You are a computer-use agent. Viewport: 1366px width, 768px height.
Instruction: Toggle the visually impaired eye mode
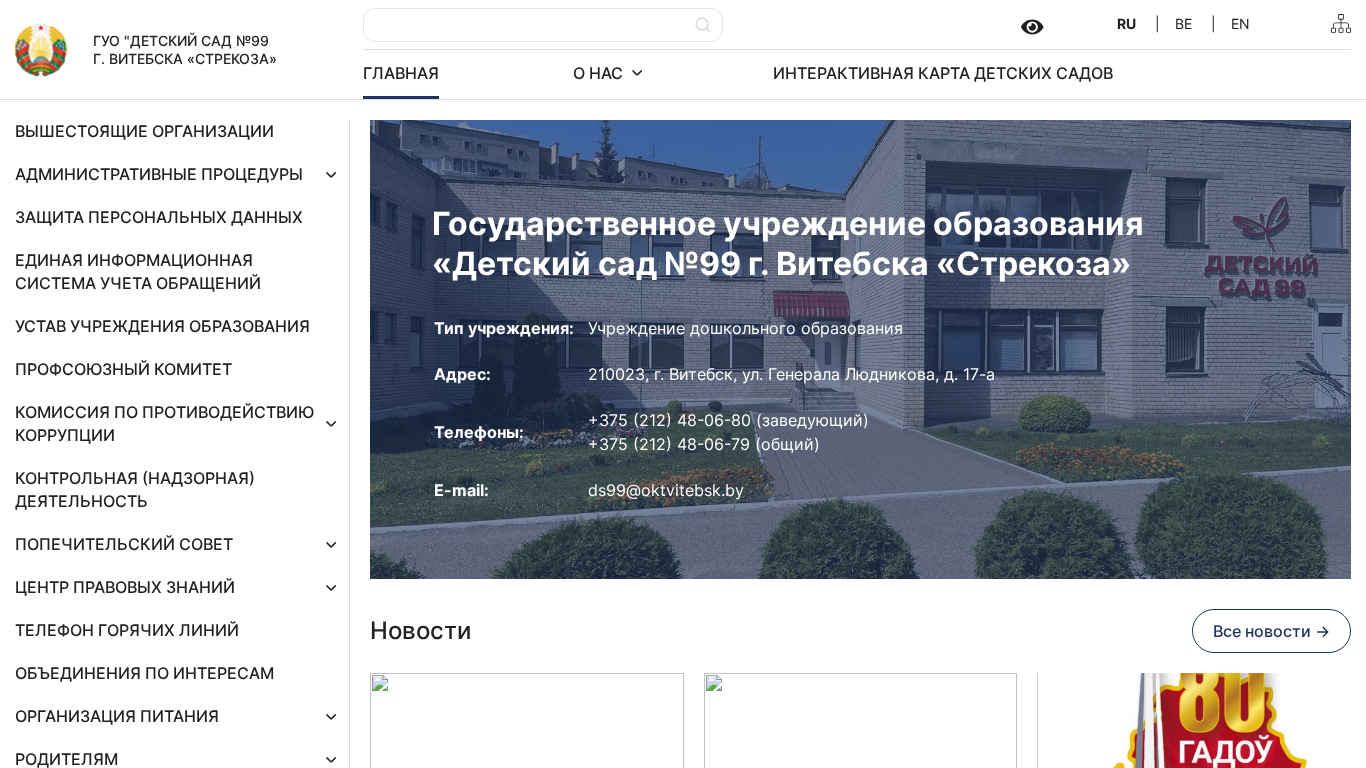click(1032, 27)
